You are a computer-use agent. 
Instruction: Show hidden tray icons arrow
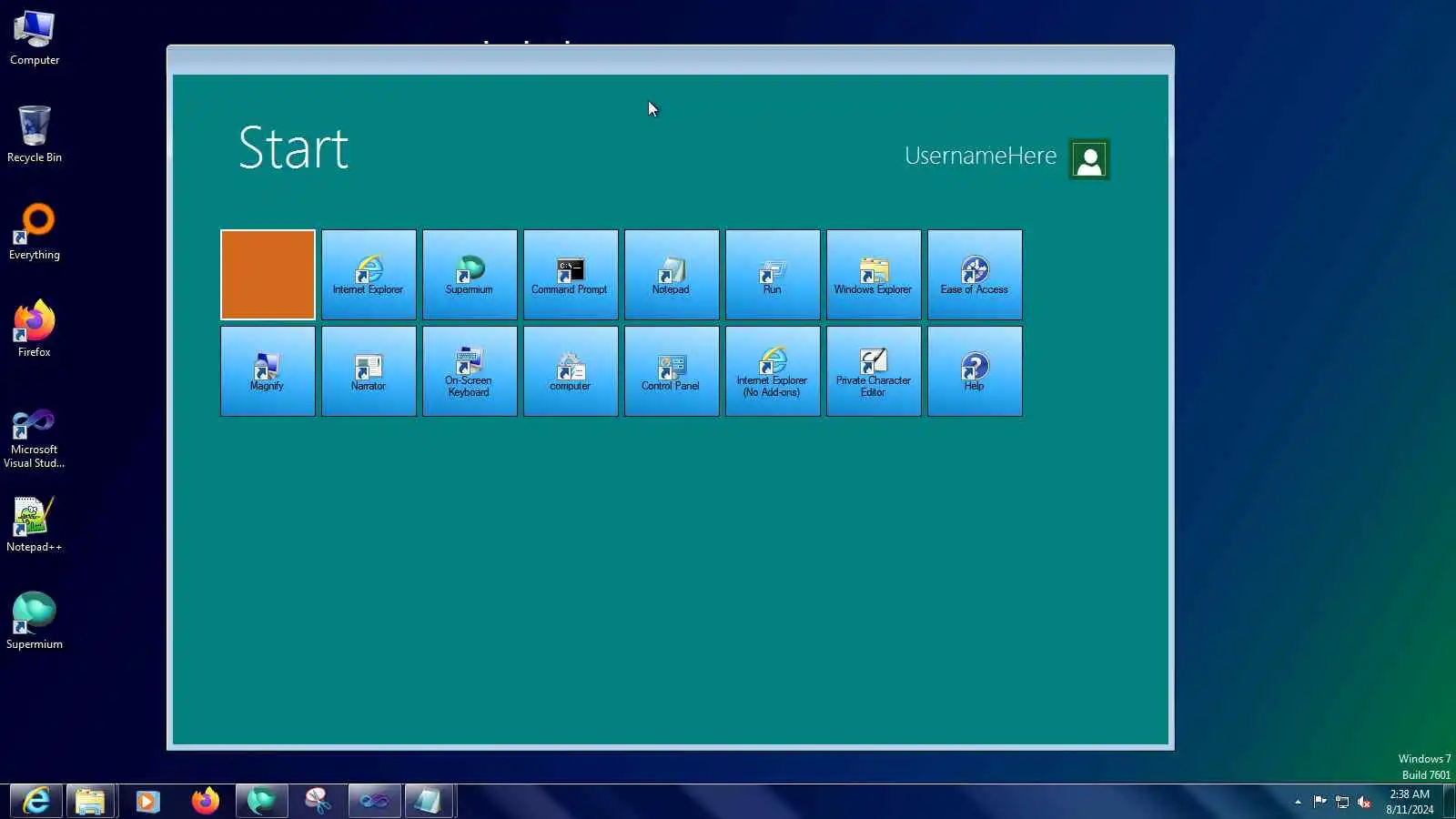1298,802
